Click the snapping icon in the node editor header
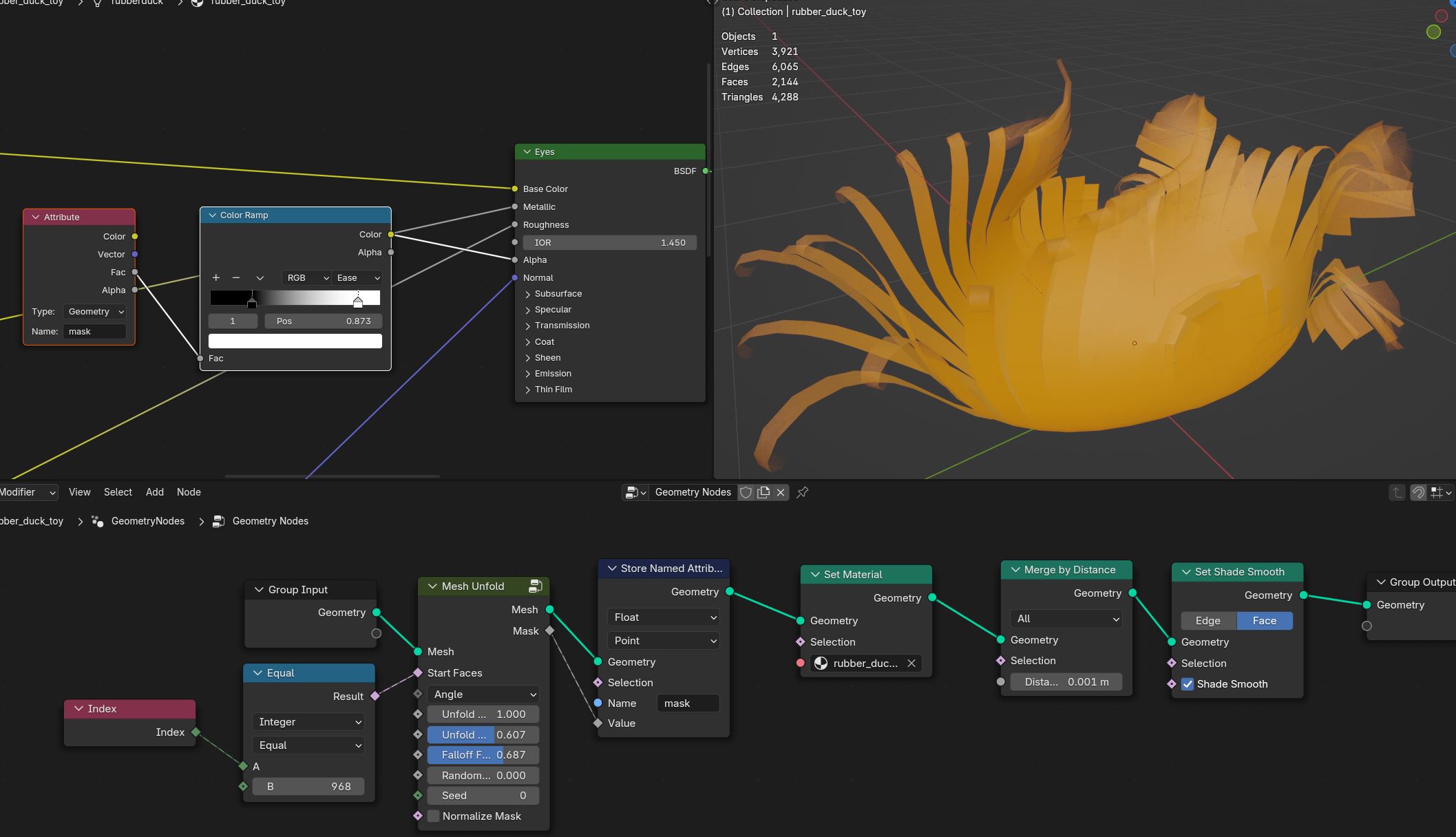Image resolution: width=1456 pixels, height=837 pixels. [1417, 492]
